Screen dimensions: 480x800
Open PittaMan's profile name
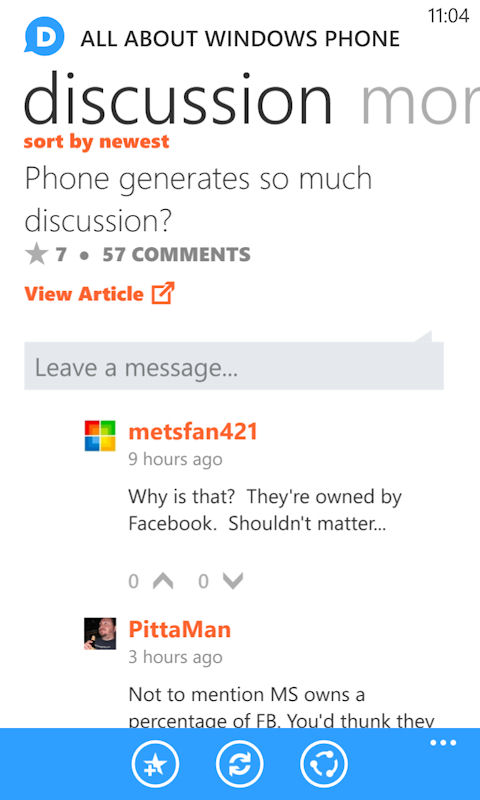(x=180, y=630)
